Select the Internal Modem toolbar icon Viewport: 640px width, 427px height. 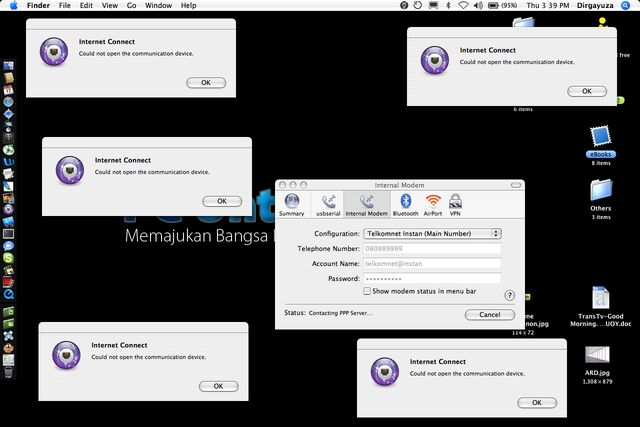pyautogui.click(x=367, y=205)
